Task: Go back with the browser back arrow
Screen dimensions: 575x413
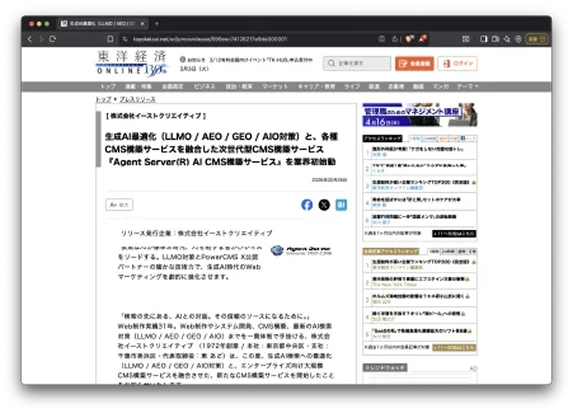Action: pos(30,39)
